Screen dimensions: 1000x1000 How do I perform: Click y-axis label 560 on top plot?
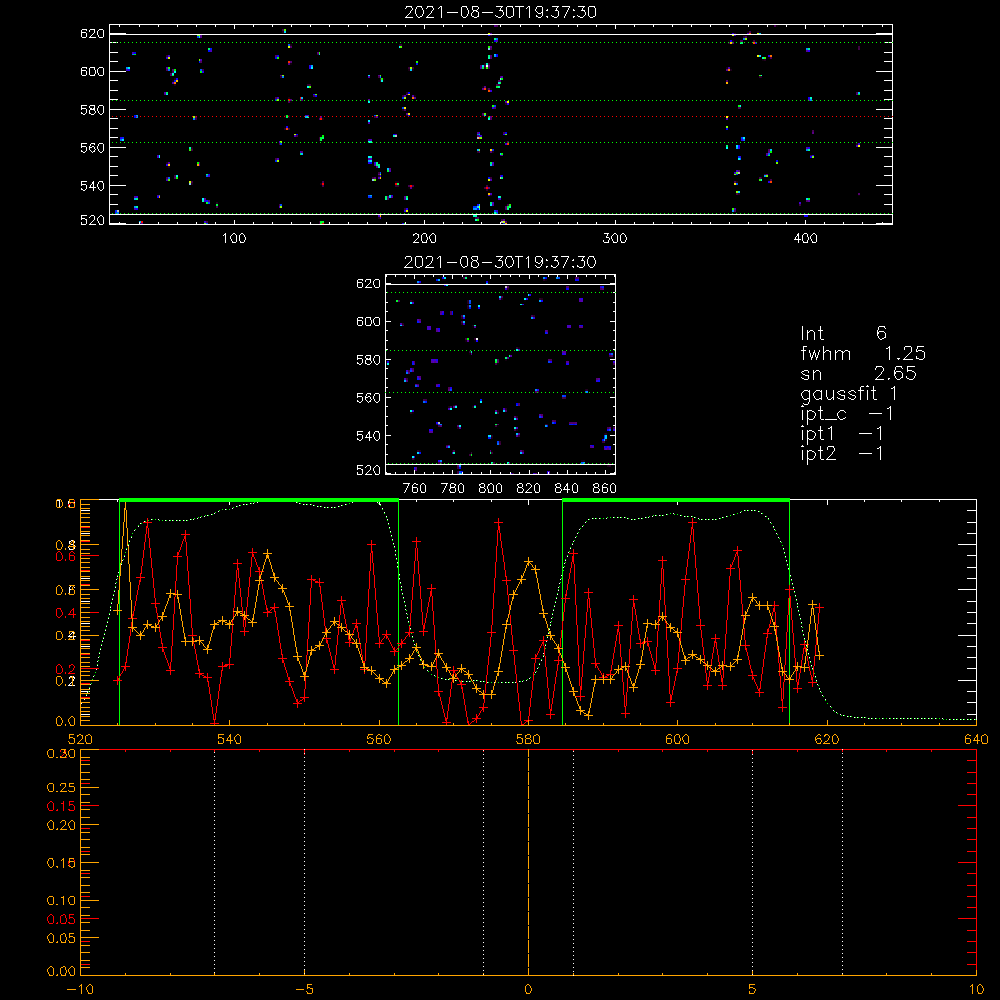click(x=92, y=147)
